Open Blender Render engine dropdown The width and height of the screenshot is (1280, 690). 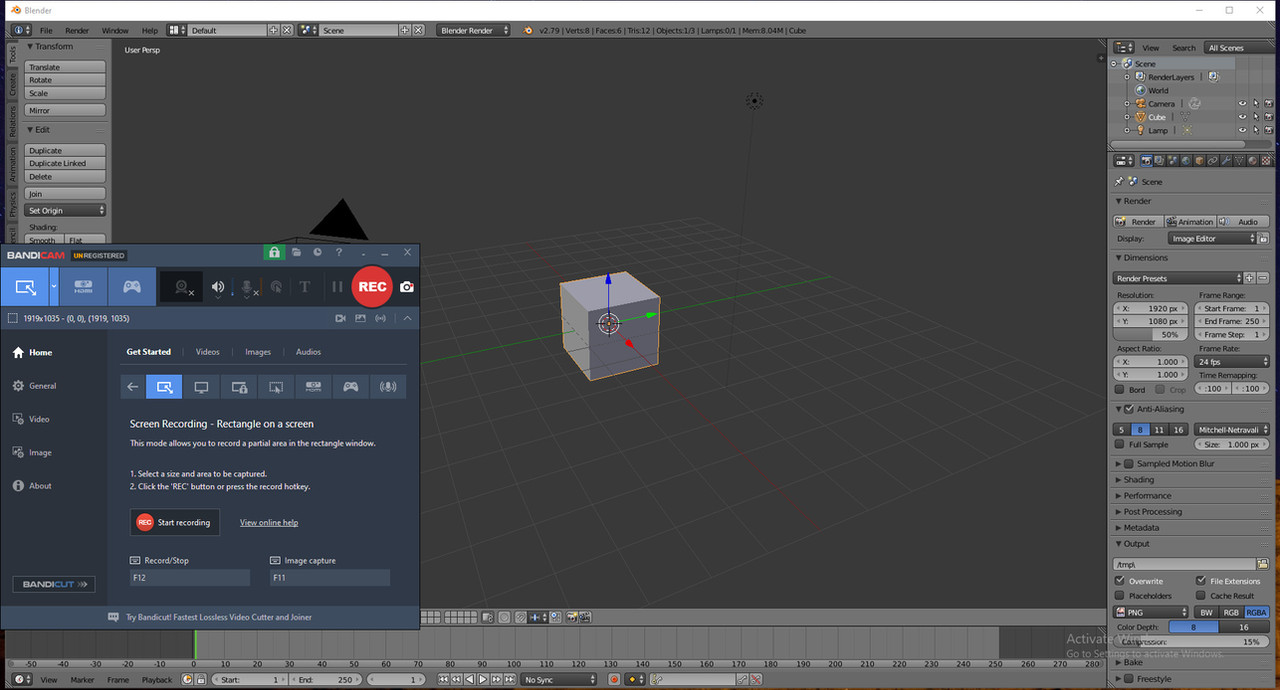click(474, 31)
